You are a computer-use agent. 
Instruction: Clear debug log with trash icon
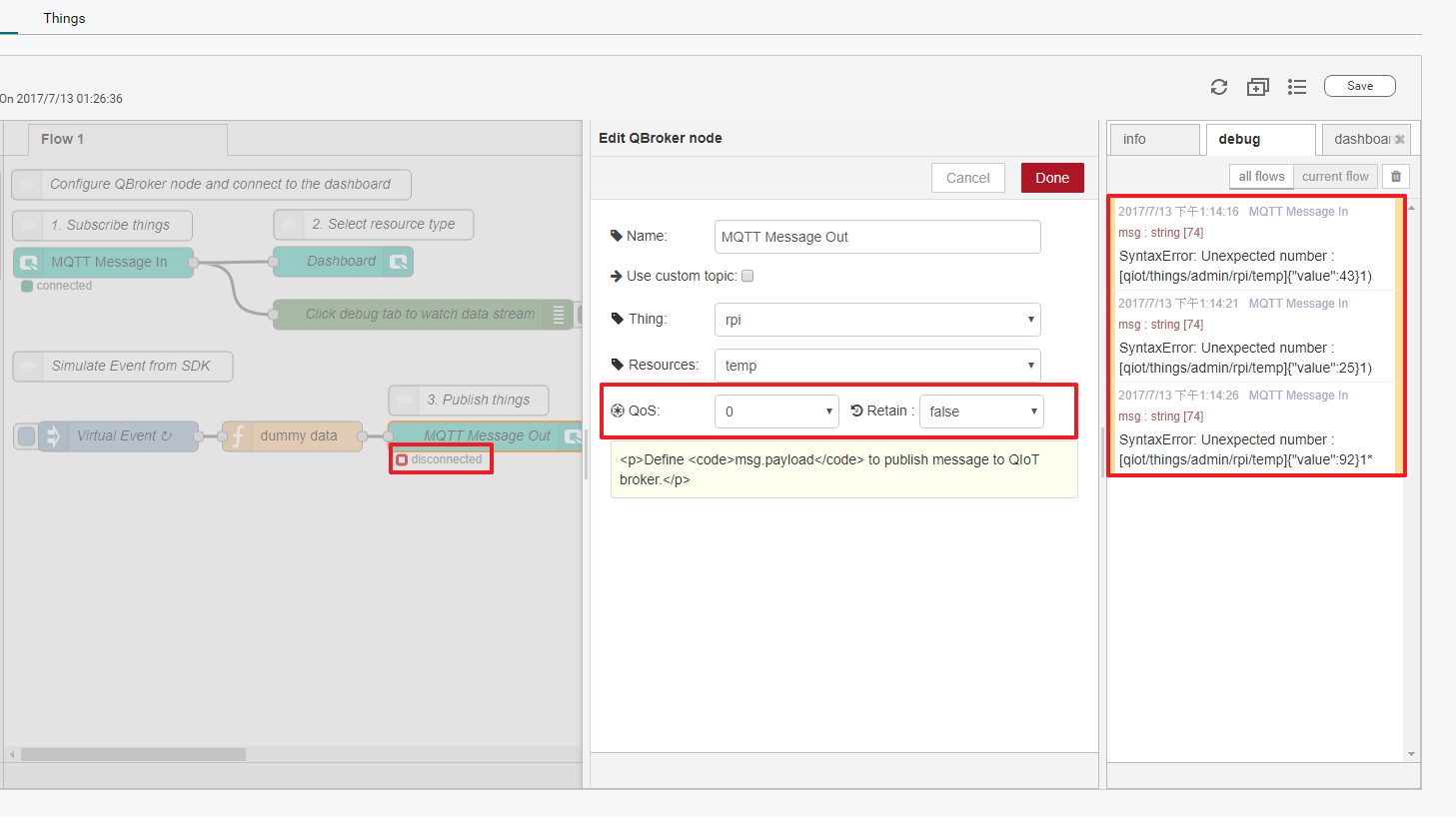(1396, 177)
